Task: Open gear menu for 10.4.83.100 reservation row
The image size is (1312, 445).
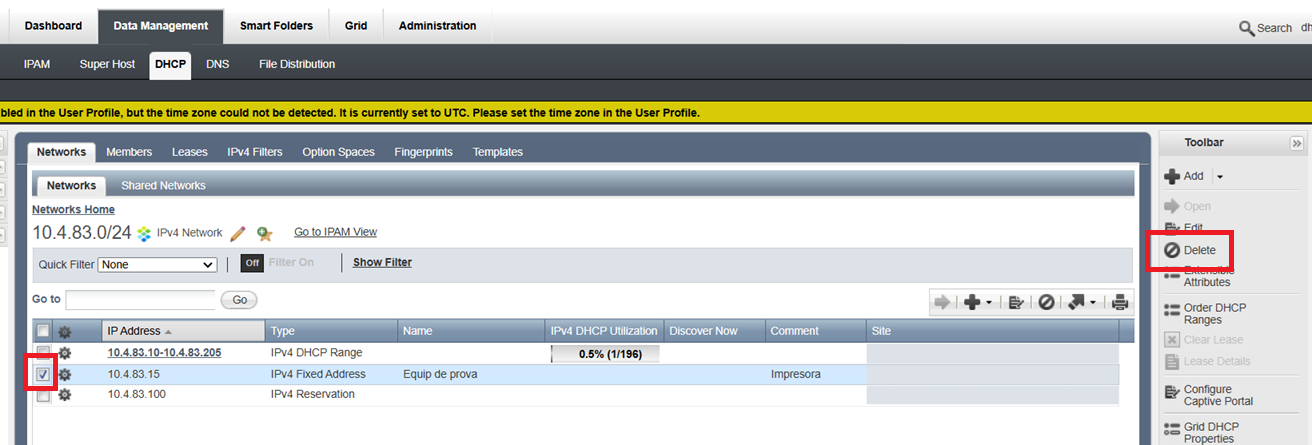Action: click(x=65, y=394)
